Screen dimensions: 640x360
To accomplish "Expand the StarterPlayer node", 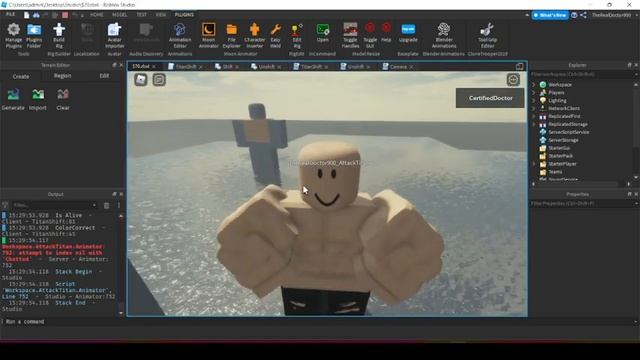I will [x=534, y=164].
